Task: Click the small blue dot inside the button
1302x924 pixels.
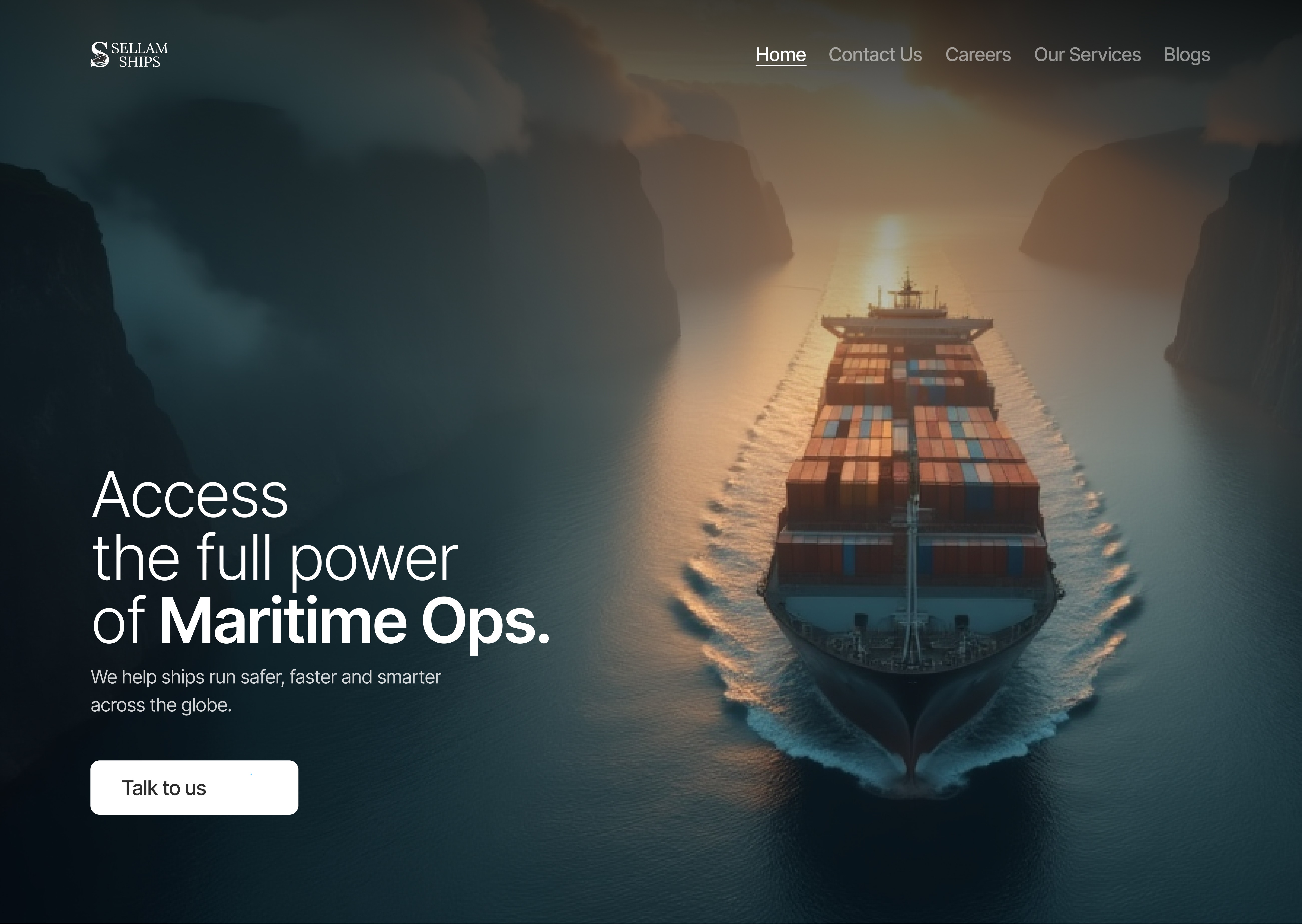Action: pyautogui.click(x=251, y=774)
